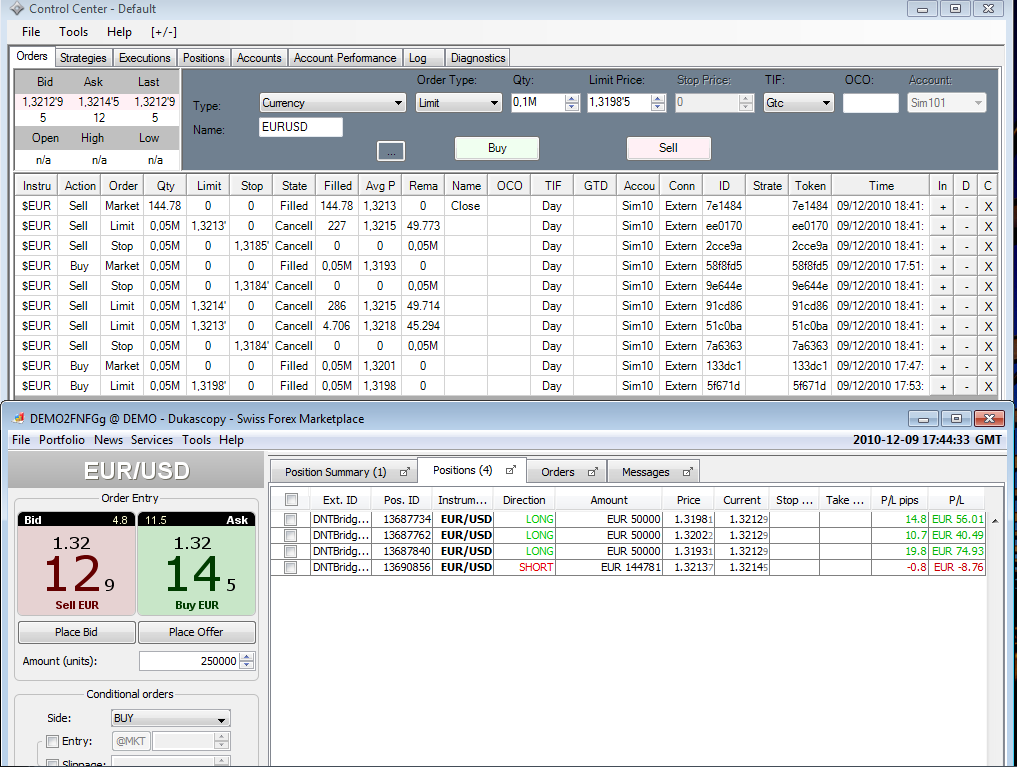Tick the select-all checkbox in the Positions header
The image size is (1017, 767).
click(291, 499)
